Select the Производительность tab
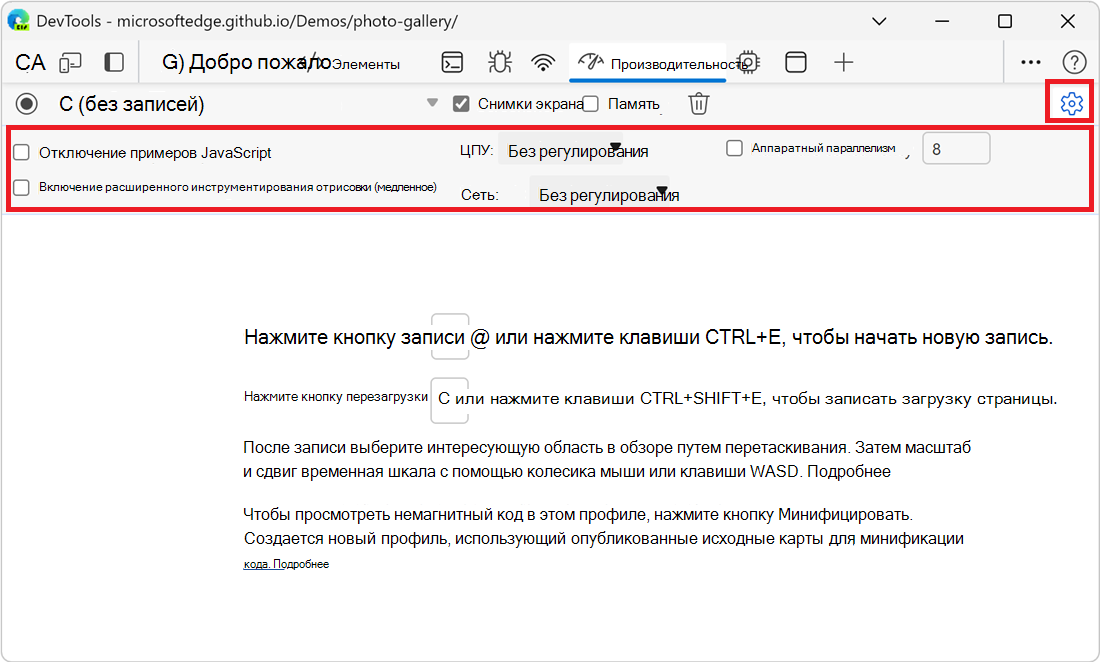1100x662 pixels. (x=650, y=62)
